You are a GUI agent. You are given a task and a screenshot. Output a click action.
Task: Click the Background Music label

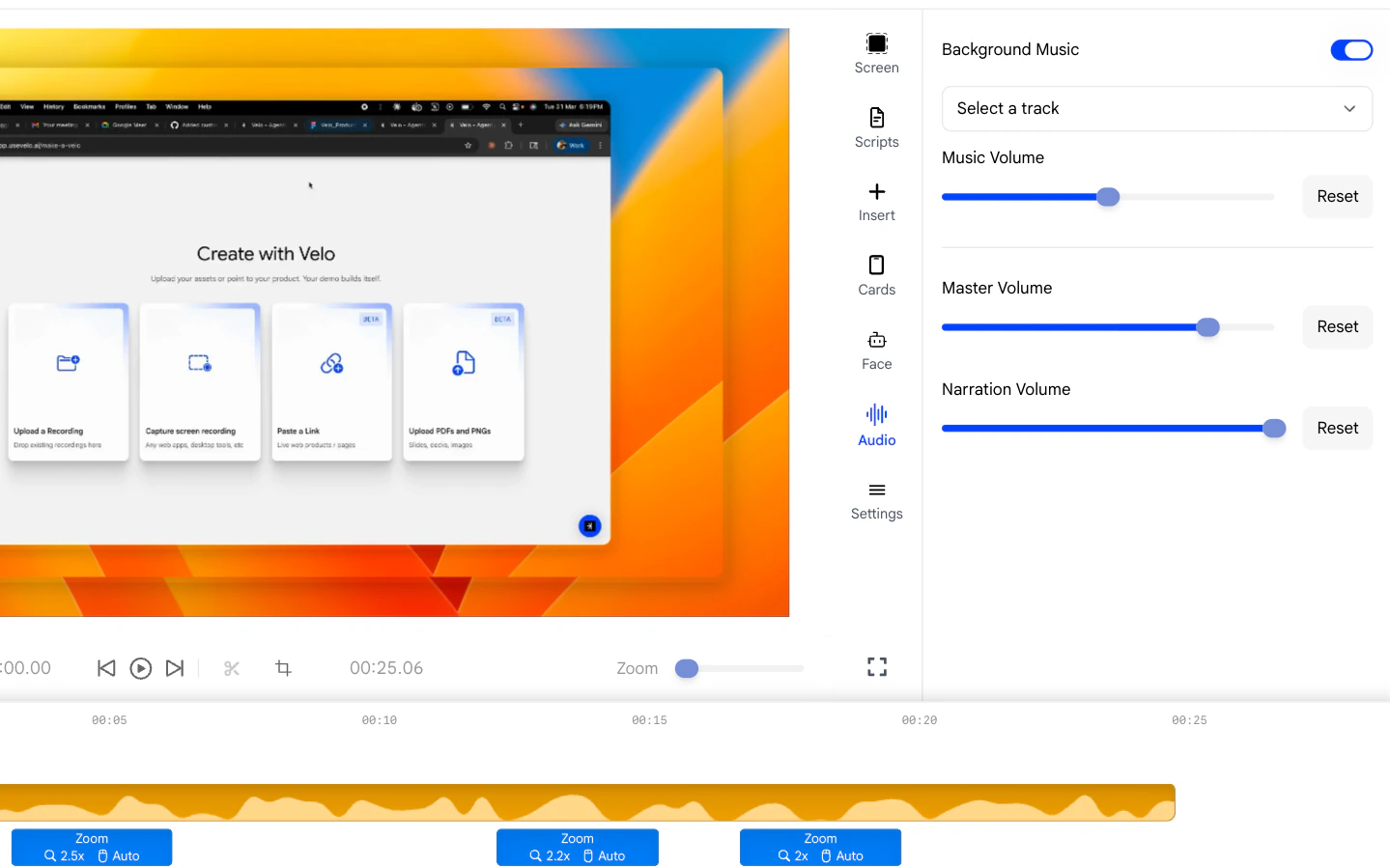pos(1010,50)
